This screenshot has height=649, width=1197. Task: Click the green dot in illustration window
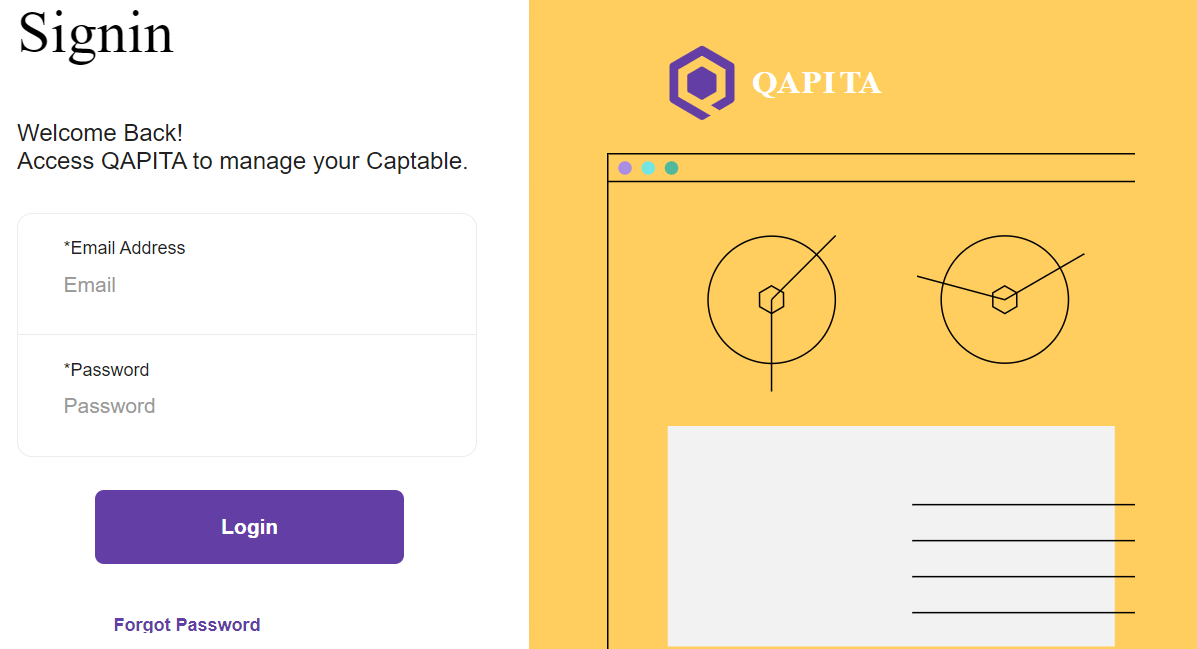[672, 168]
